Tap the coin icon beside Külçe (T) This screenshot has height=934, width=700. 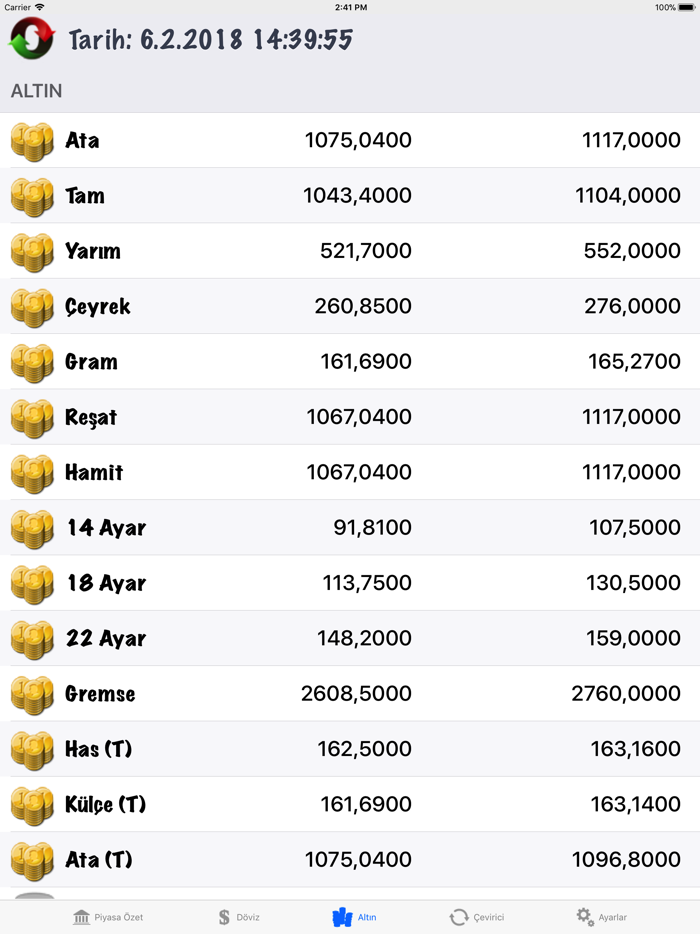click(32, 805)
